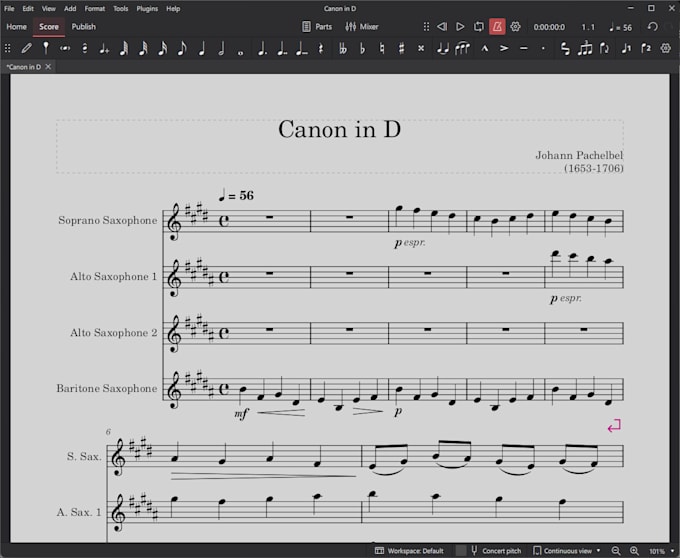680x558 pixels.
Task: Add a double augmentation dot
Action: tap(282, 49)
